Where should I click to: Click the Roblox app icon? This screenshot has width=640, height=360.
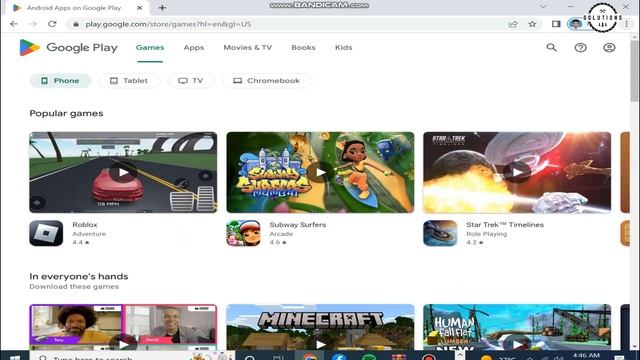pos(46,233)
